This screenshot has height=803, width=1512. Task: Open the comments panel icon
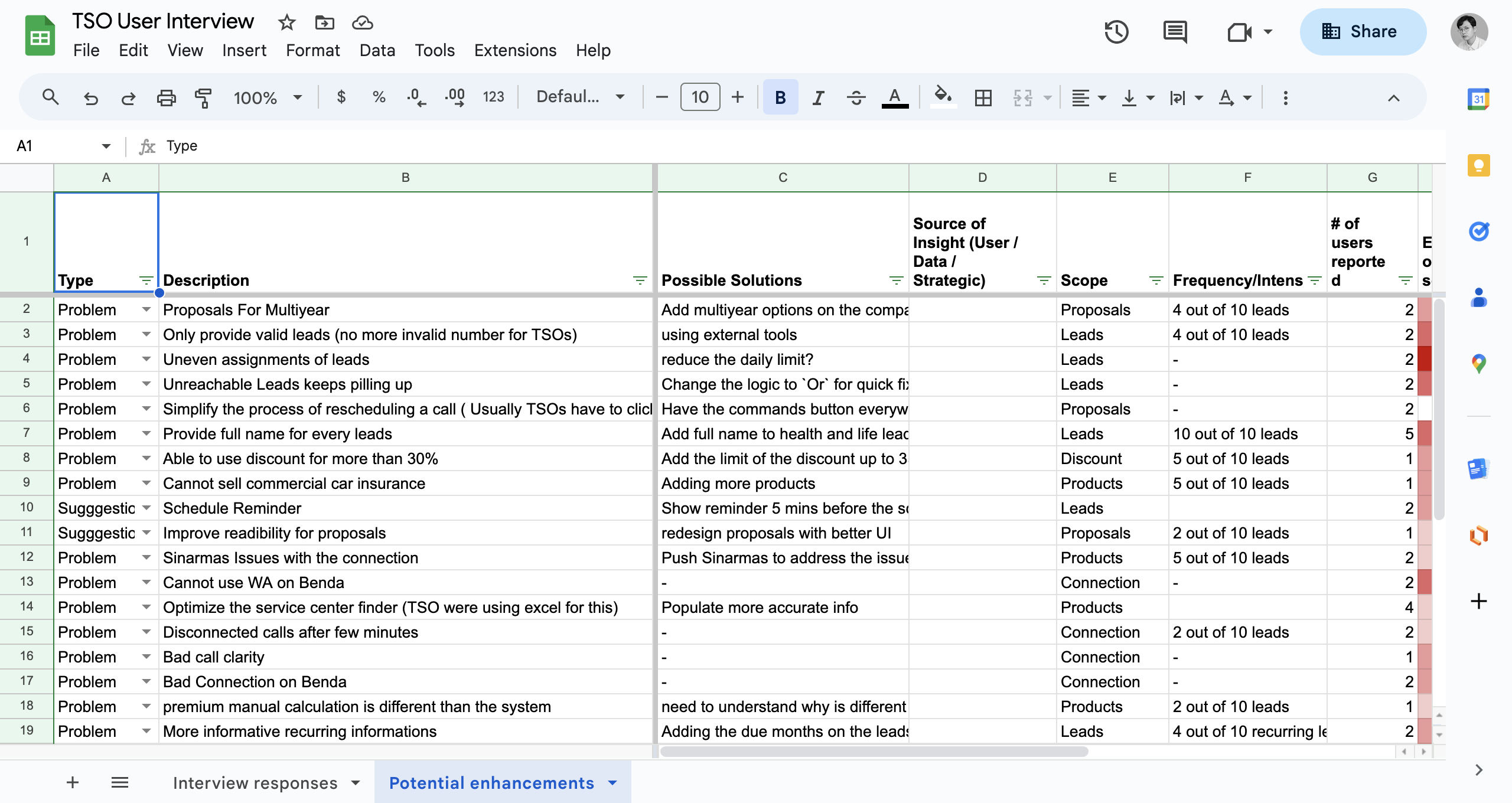coord(1175,32)
